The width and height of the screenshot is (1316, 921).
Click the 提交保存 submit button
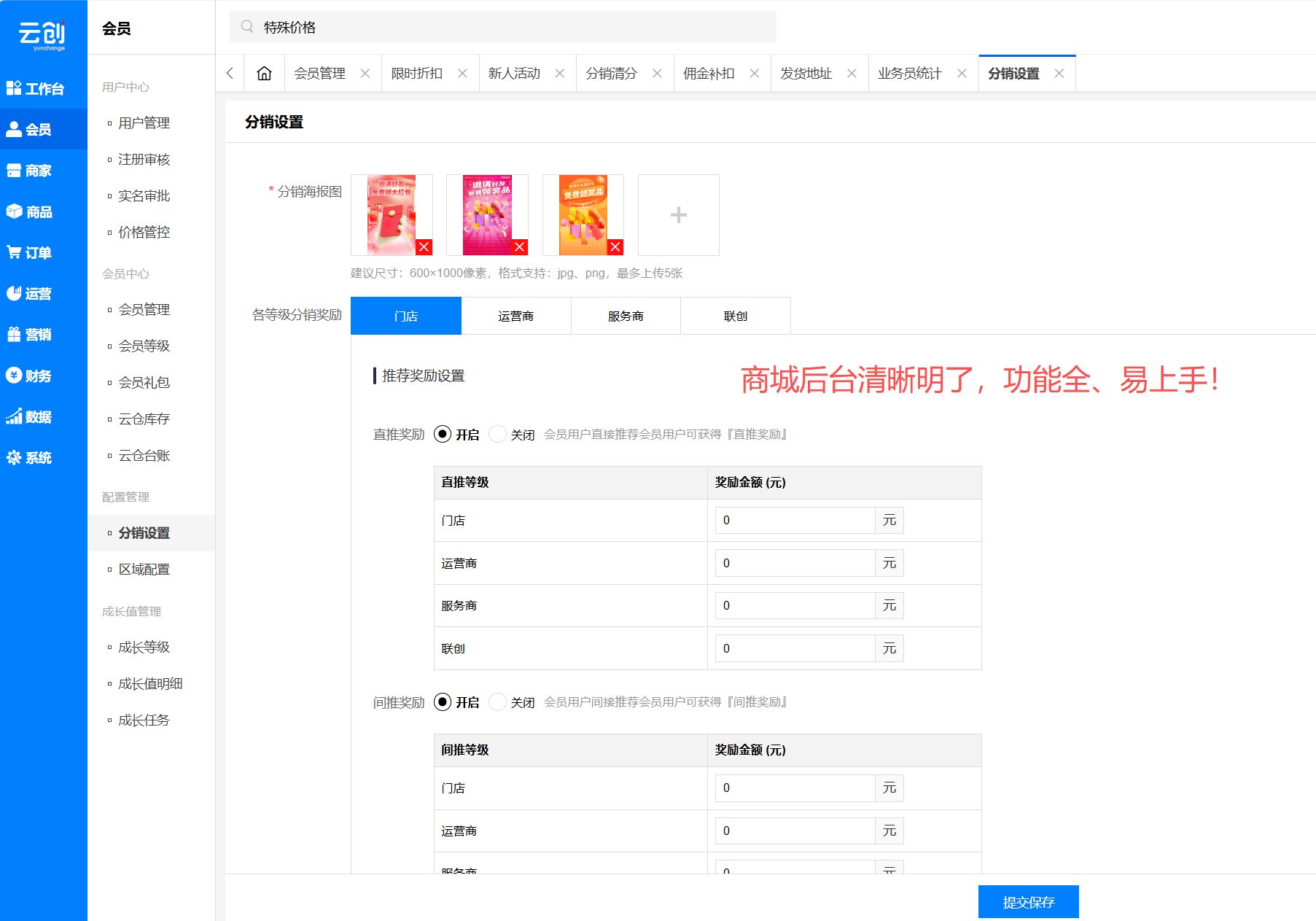[x=1028, y=902]
